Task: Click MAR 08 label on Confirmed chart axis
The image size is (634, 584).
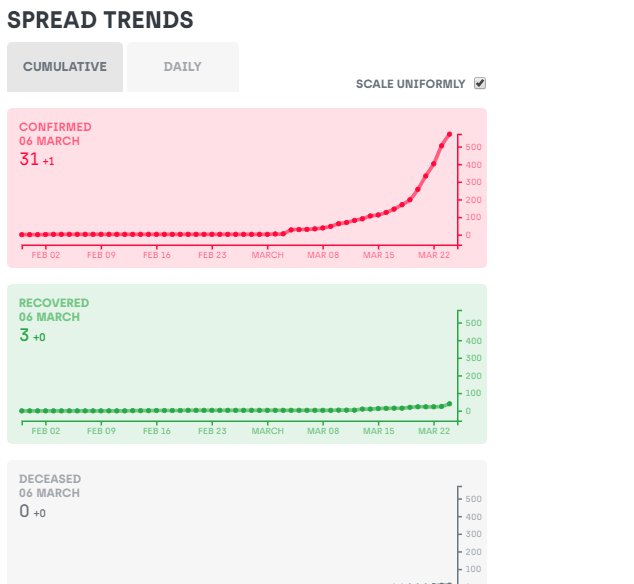Action: click(x=323, y=255)
